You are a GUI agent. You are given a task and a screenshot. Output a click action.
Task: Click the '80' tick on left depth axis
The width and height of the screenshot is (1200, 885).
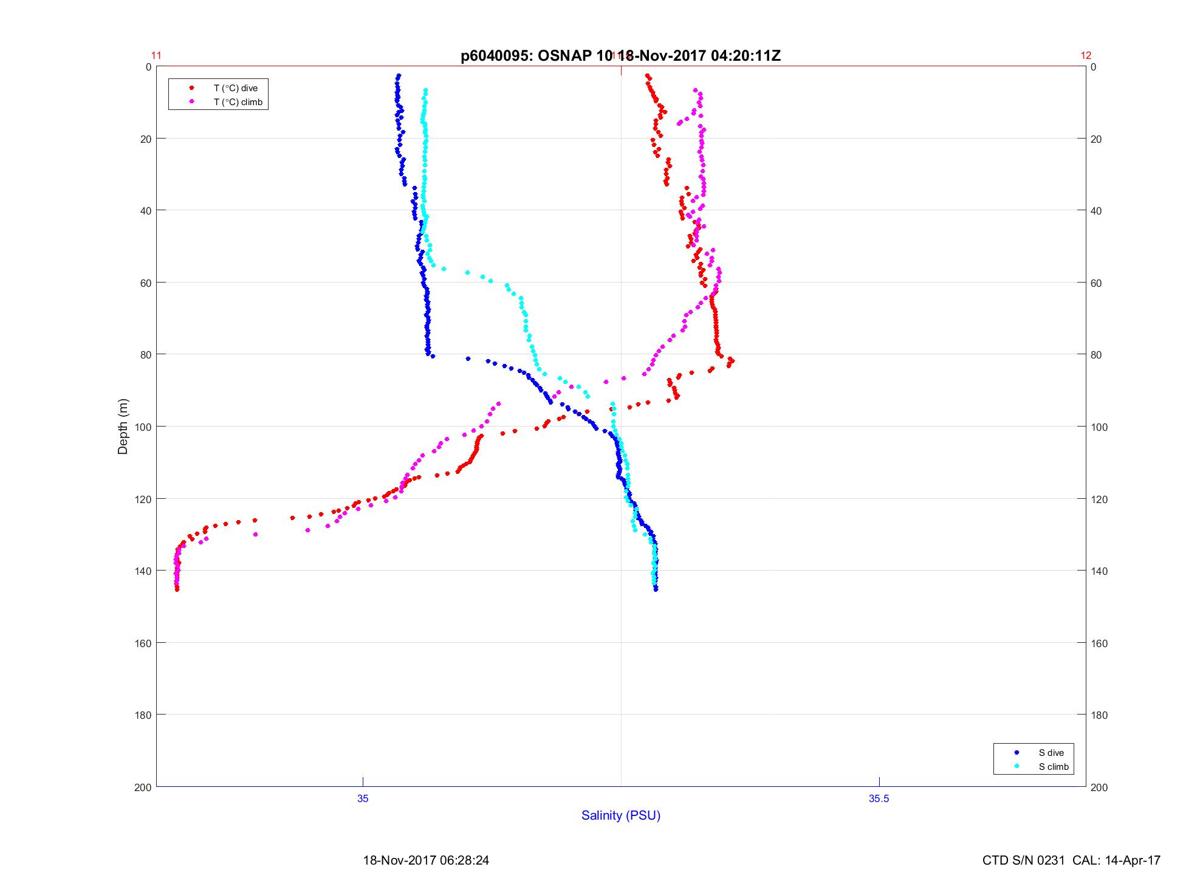coord(145,355)
